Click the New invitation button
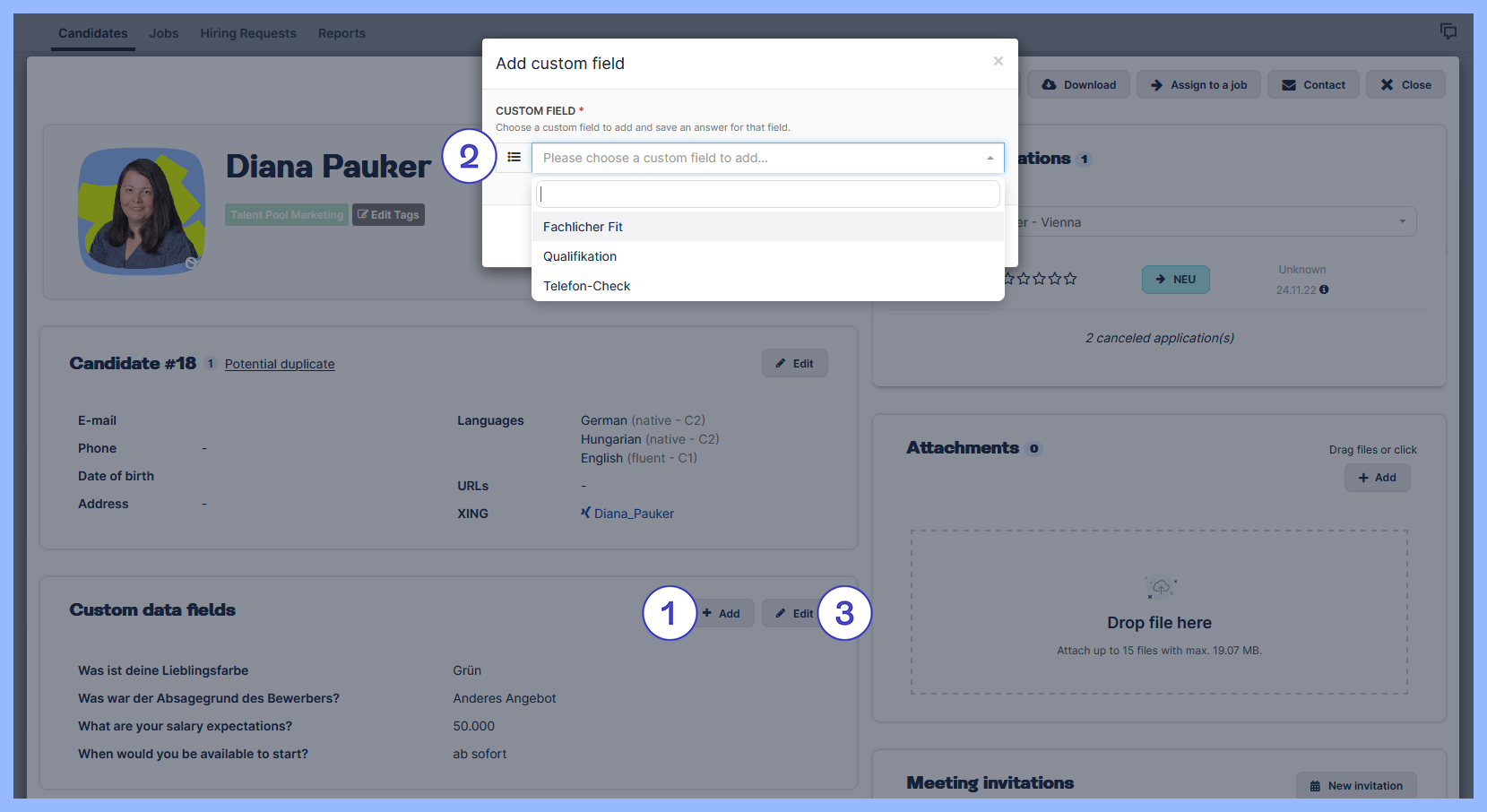 (1355, 785)
